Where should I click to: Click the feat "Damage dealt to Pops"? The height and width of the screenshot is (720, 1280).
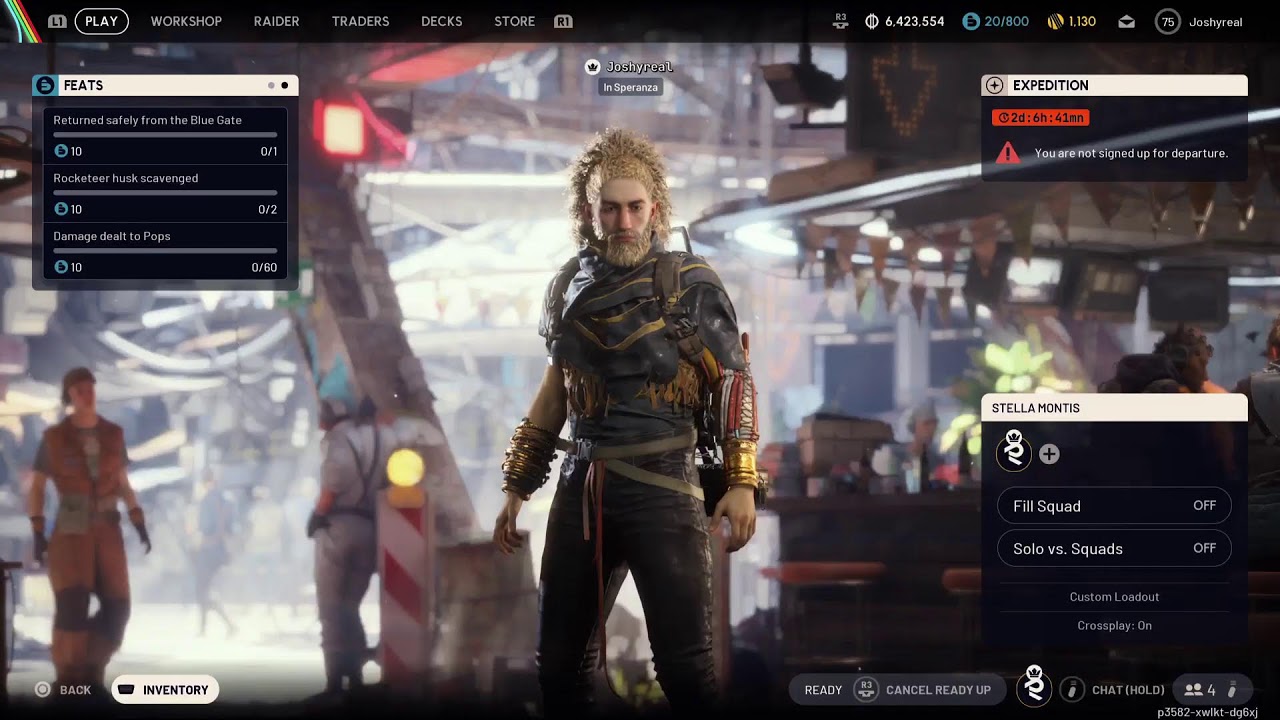(x=112, y=236)
